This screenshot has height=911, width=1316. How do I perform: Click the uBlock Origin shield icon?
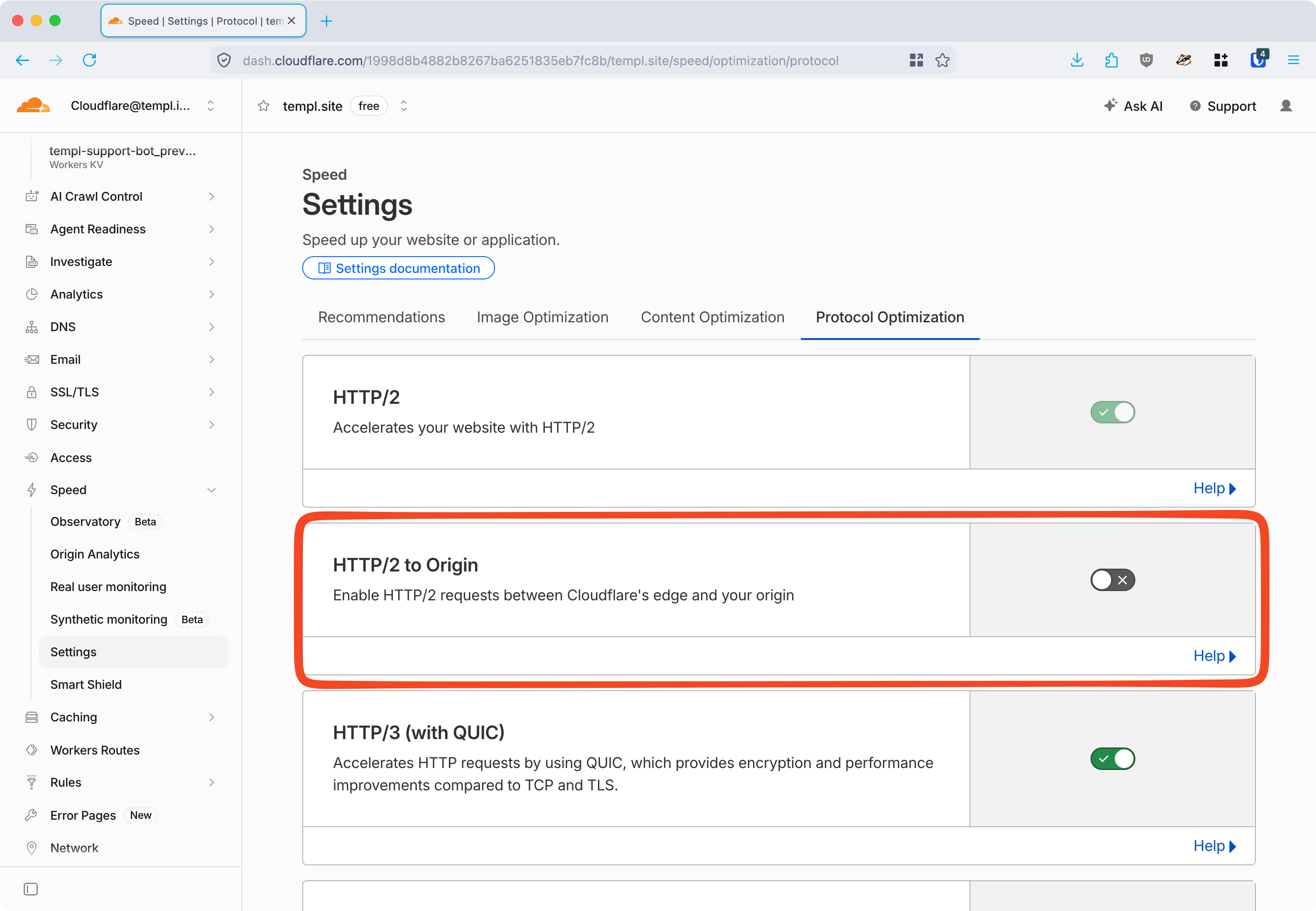[x=1146, y=61]
